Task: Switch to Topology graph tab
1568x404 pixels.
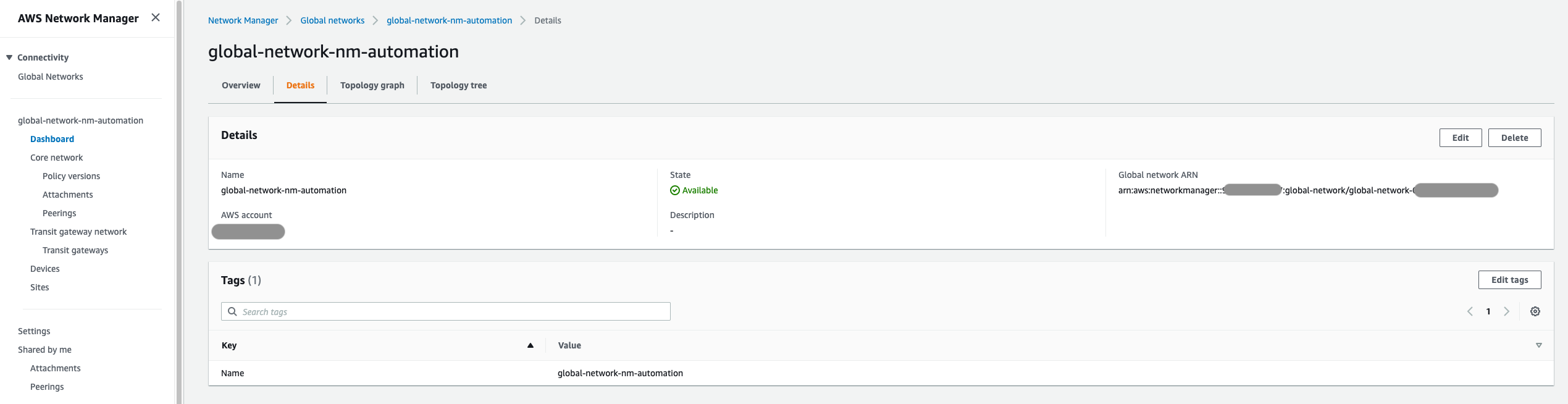Action: coord(372,85)
